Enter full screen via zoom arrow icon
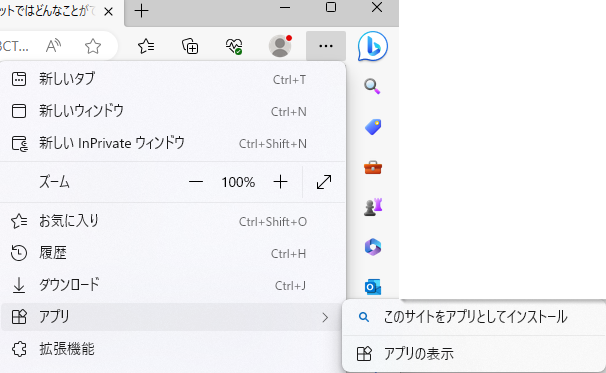This screenshot has height=373, width=606. (324, 182)
